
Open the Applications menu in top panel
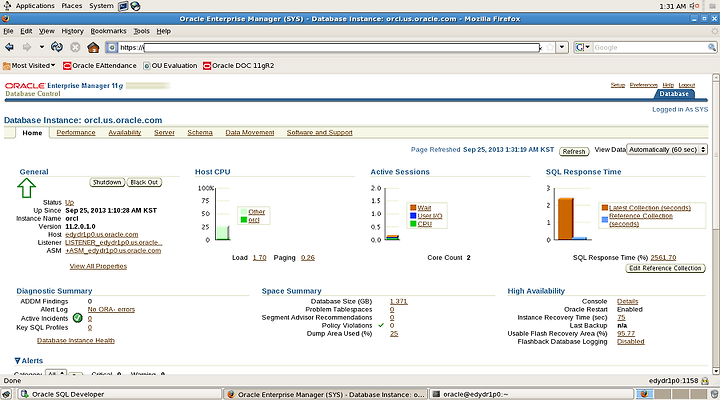click(x=35, y=6)
